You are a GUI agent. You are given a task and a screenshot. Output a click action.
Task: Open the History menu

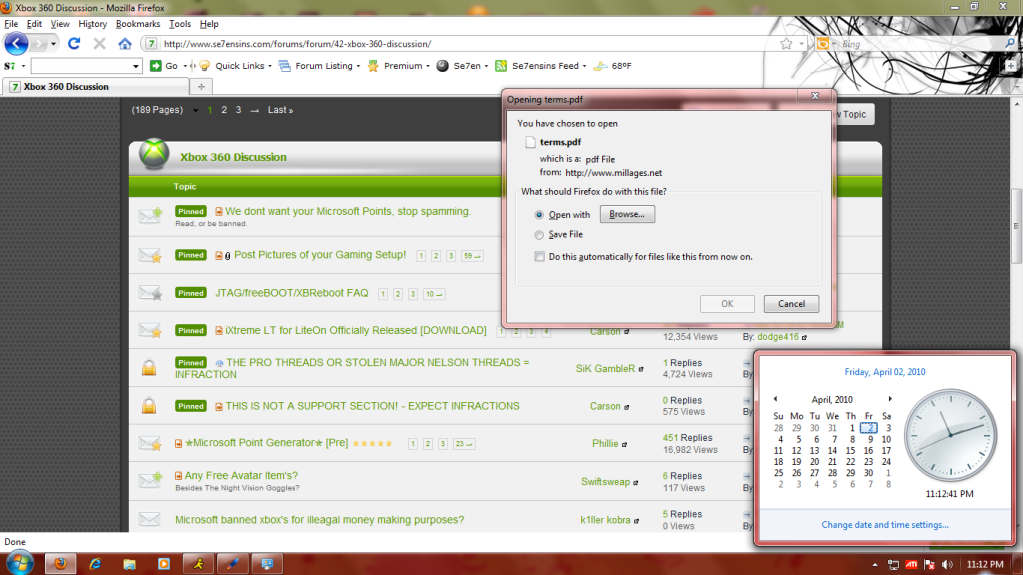[x=93, y=23]
